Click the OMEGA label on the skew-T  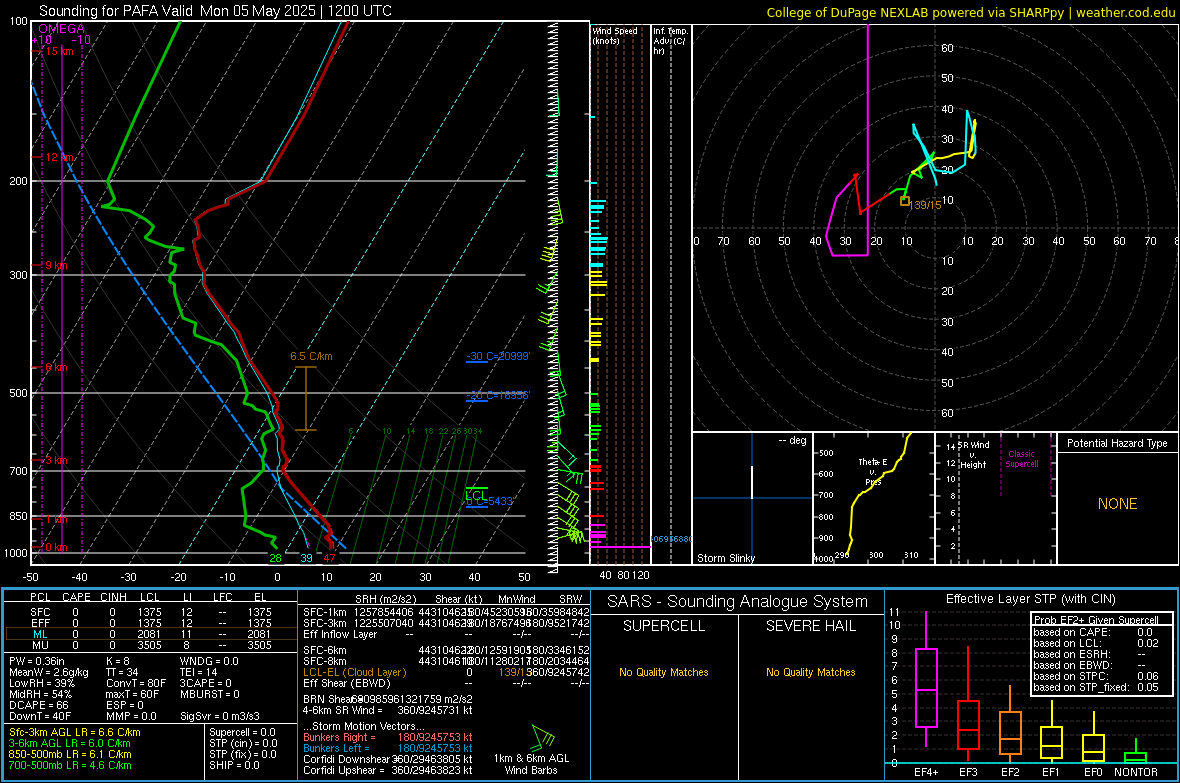61,29
